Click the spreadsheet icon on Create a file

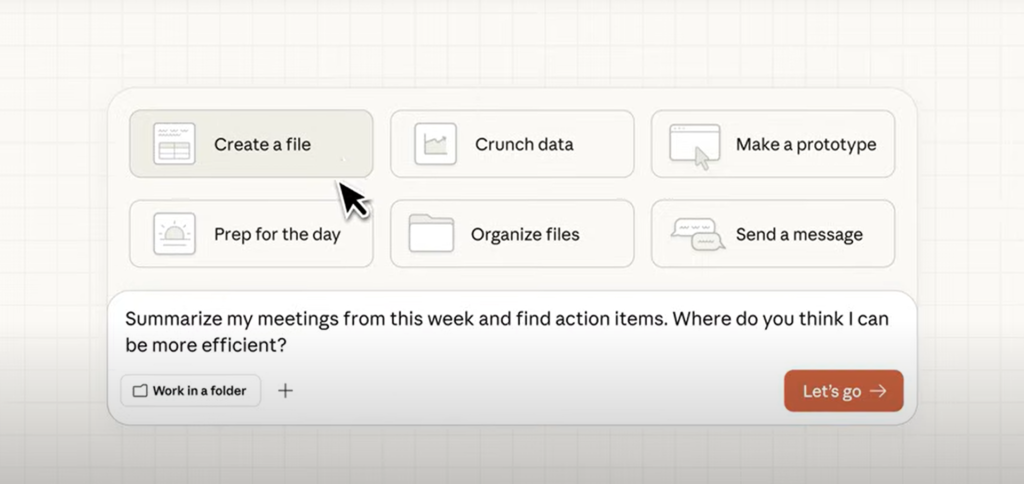174,144
